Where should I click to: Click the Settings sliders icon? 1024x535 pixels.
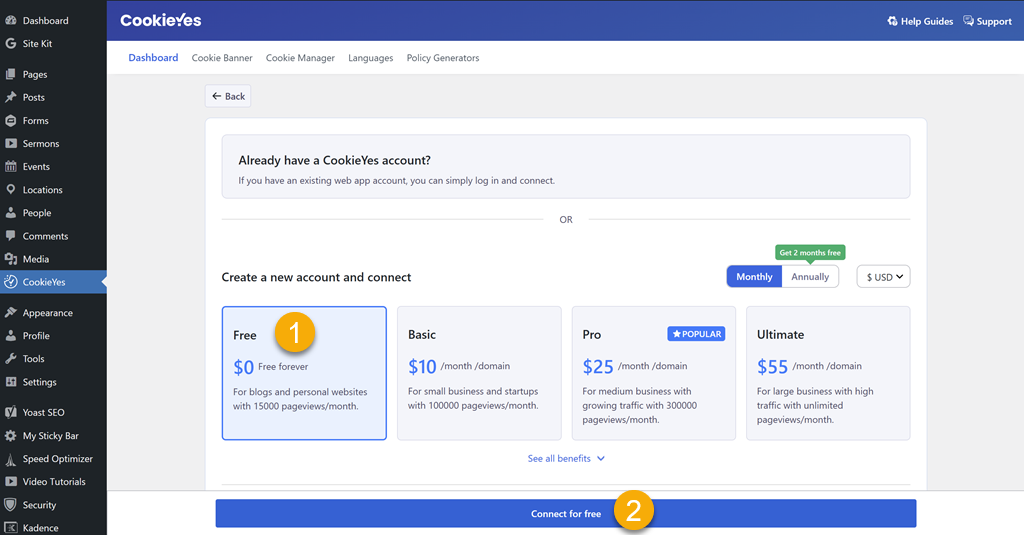click(x=10, y=381)
